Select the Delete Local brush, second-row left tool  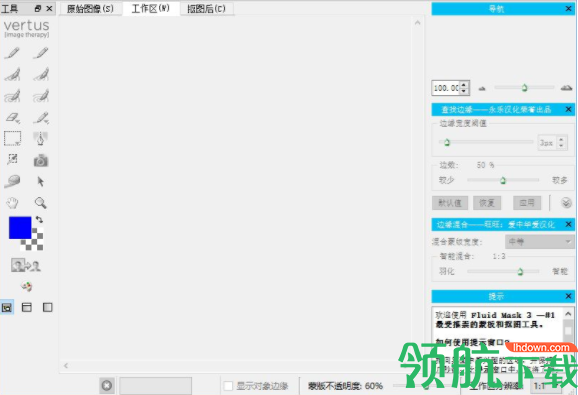(x=12, y=74)
